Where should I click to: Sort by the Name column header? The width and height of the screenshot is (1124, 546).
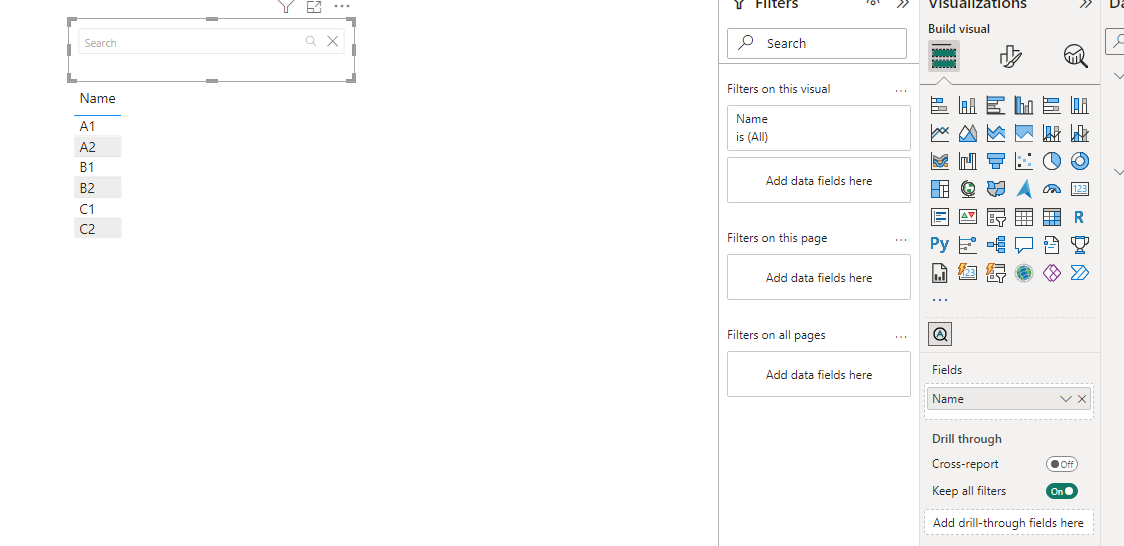point(97,99)
